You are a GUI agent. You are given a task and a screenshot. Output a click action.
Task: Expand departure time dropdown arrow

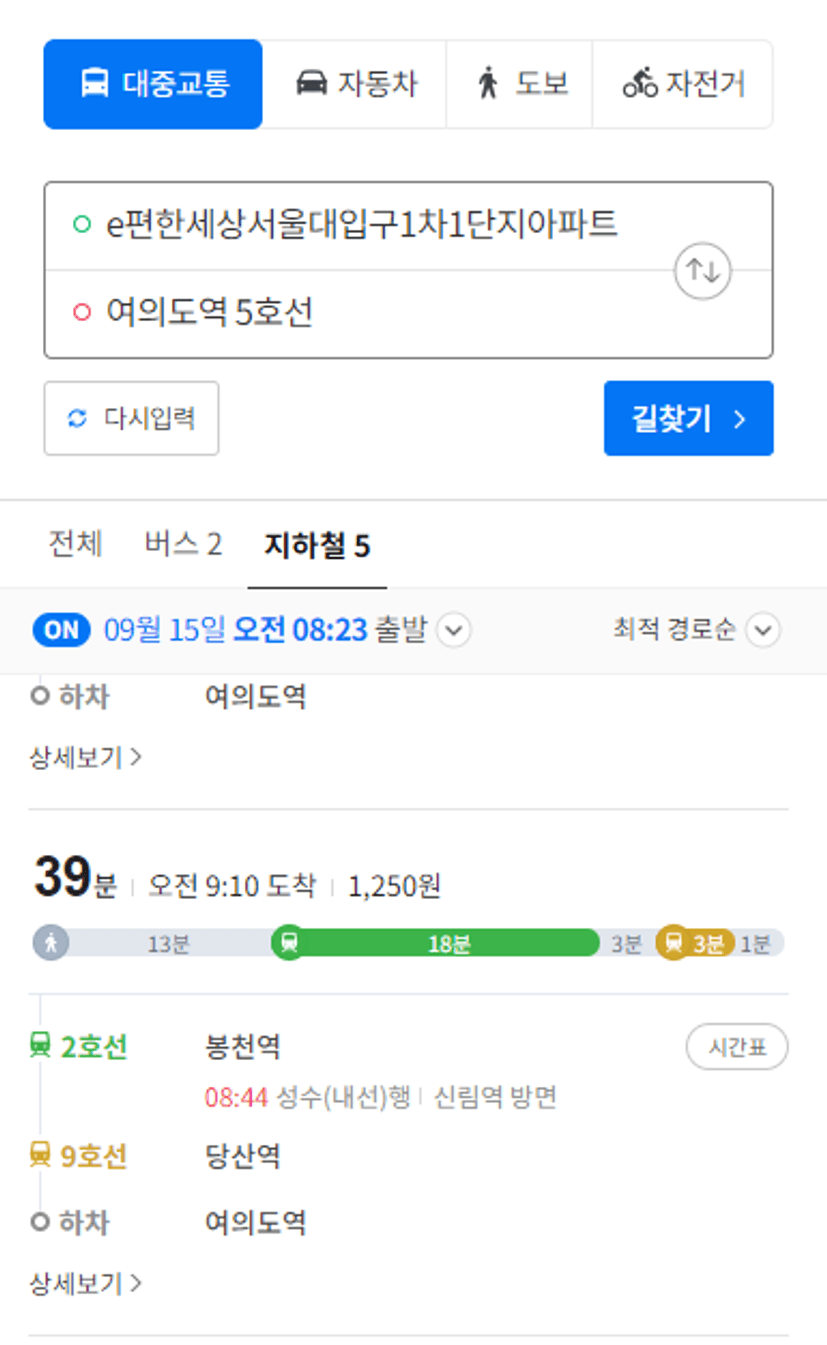click(454, 631)
